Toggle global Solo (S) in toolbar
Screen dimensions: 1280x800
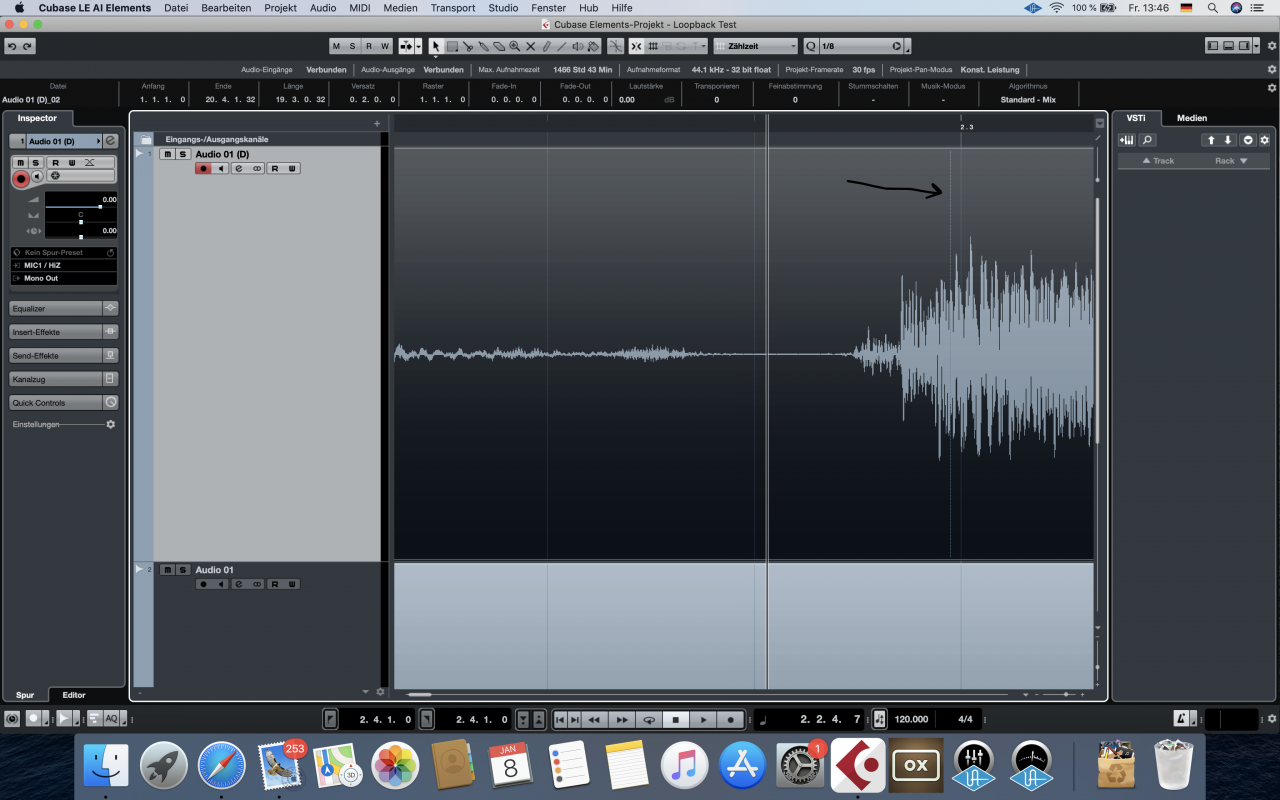[x=352, y=46]
